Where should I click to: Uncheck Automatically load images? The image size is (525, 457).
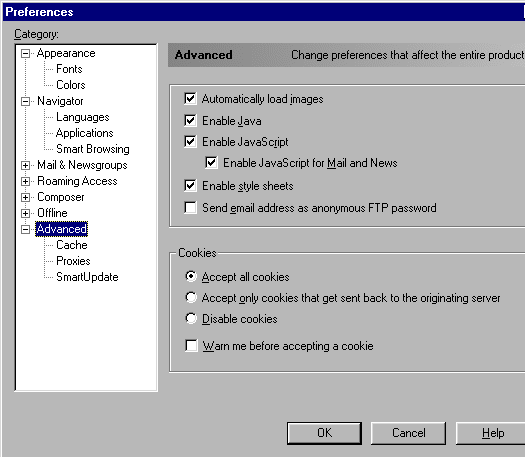click(190, 99)
